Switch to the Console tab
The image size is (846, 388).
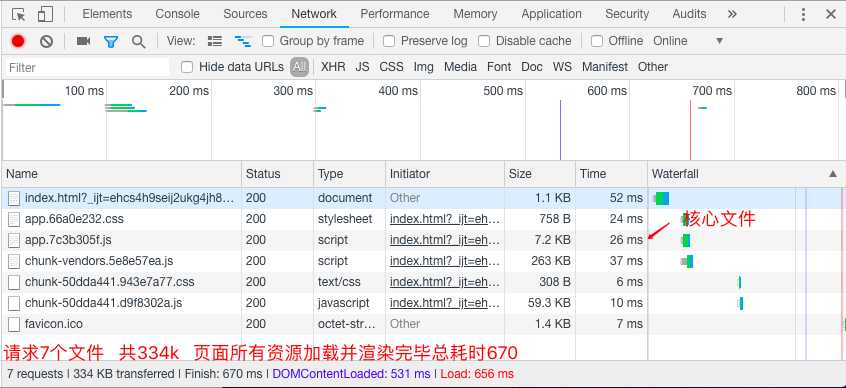(x=177, y=14)
